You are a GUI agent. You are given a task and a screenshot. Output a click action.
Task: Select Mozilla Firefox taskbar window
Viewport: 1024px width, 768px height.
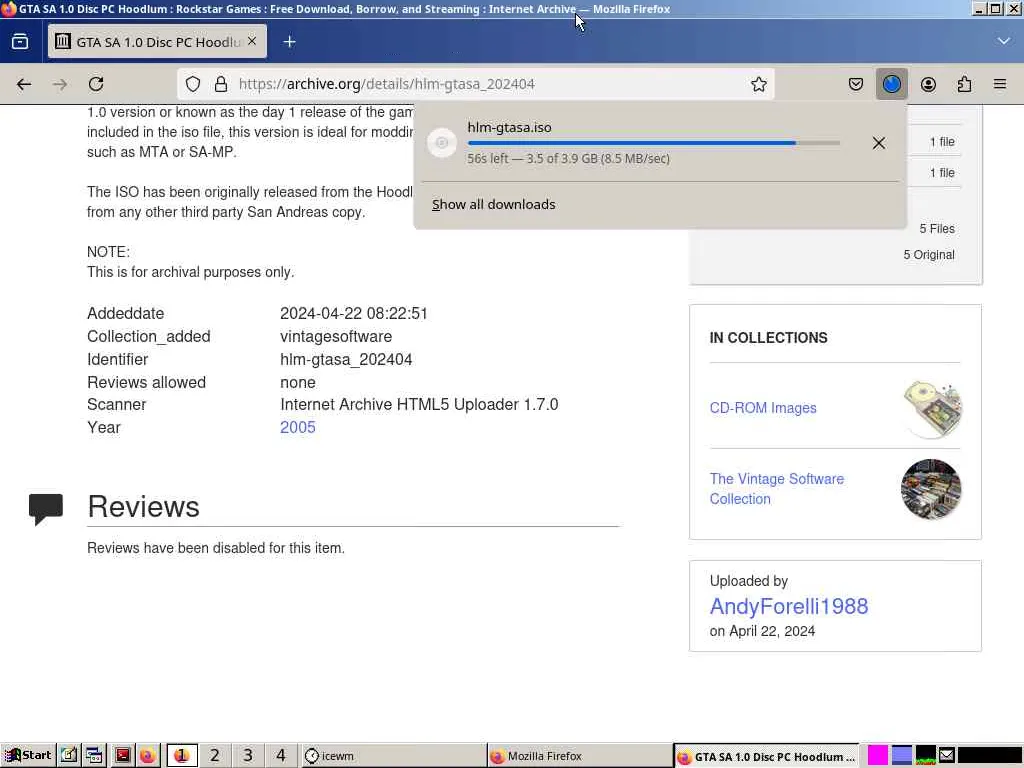(x=580, y=756)
